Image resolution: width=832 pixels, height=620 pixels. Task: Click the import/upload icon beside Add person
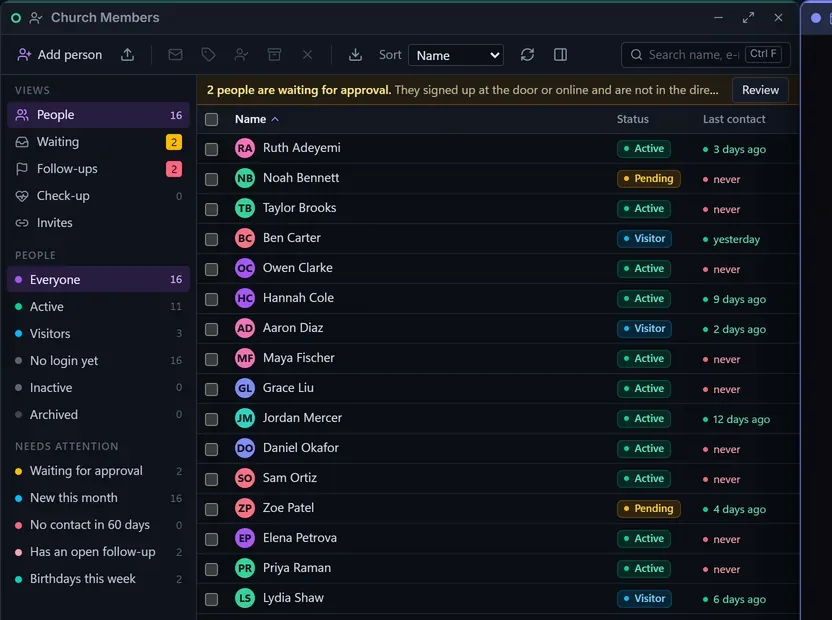tap(127, 55)
